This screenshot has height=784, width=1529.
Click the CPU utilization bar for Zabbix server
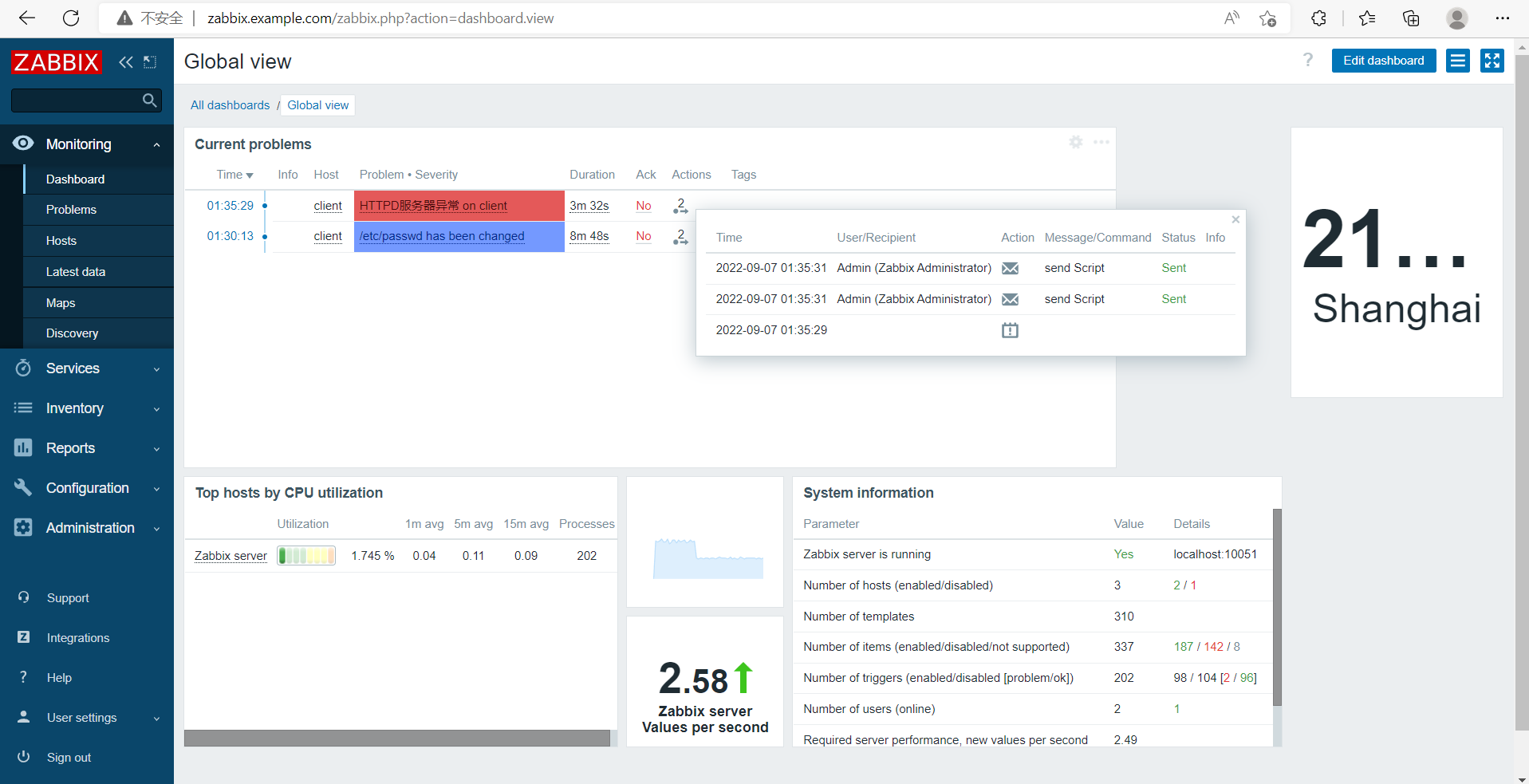coord(306,555)
